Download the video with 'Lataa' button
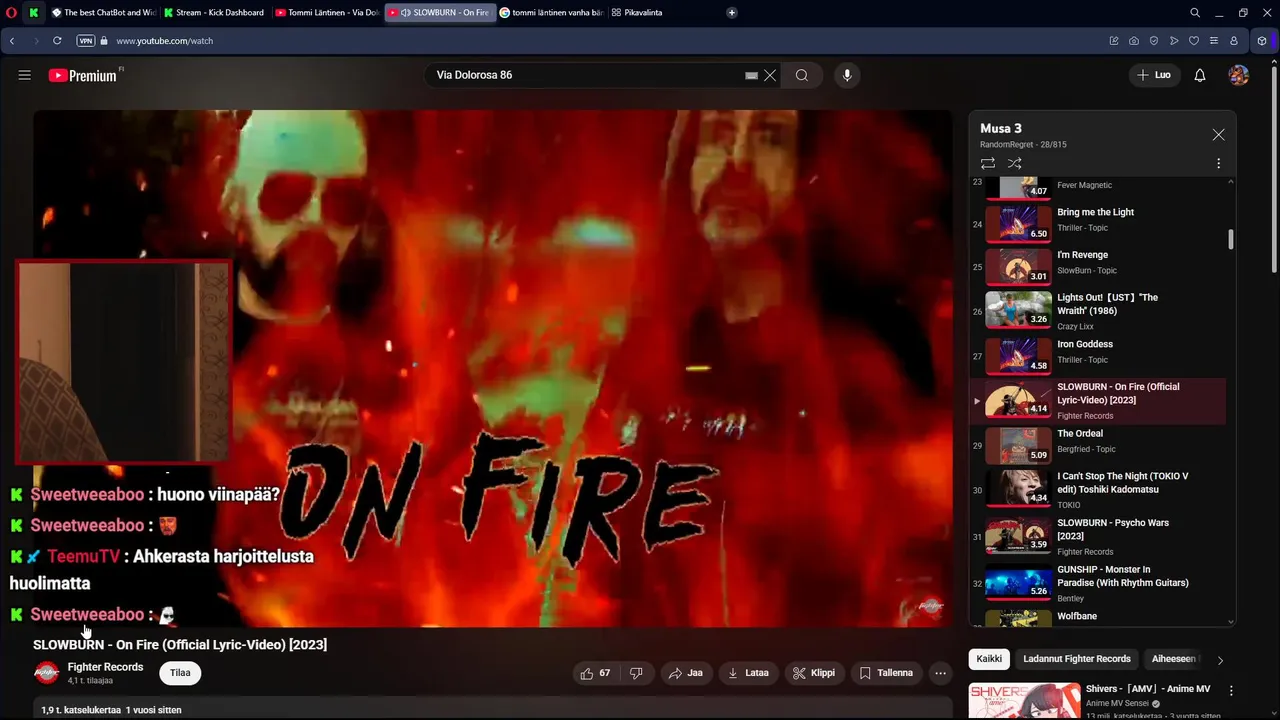Screen dimensions: 1280x720 click(748, 673)
